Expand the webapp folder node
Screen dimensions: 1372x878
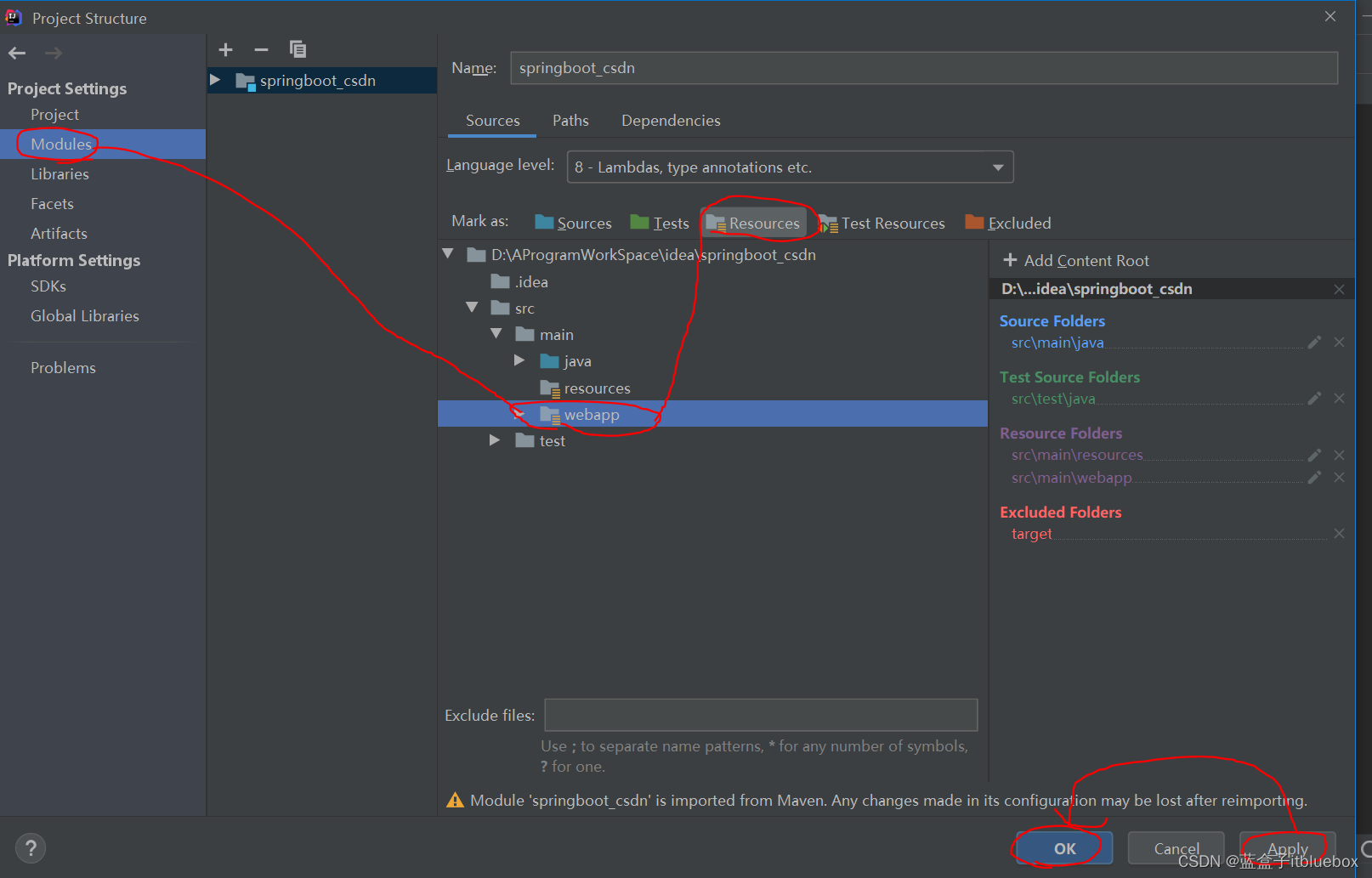(x=519, y=414)
